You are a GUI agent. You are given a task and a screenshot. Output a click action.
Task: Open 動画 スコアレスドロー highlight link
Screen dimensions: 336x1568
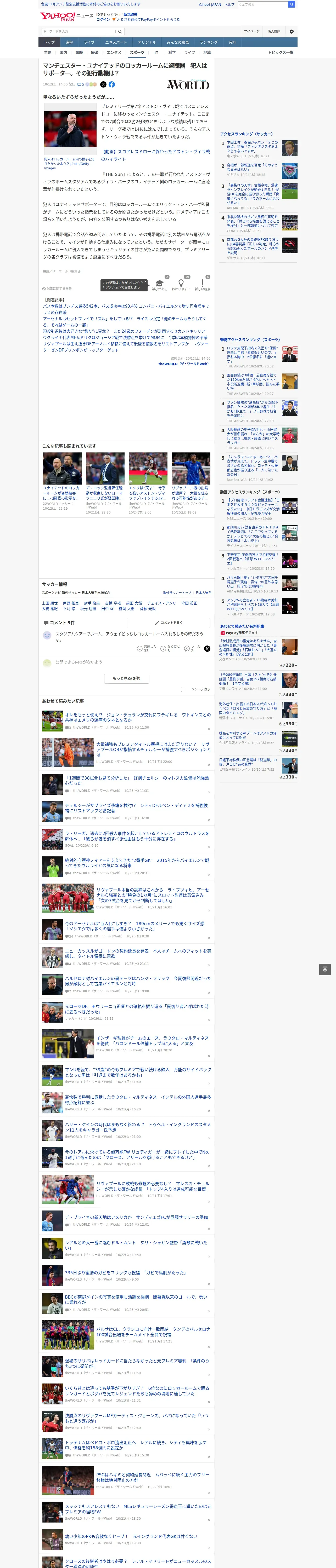[155, 155]
